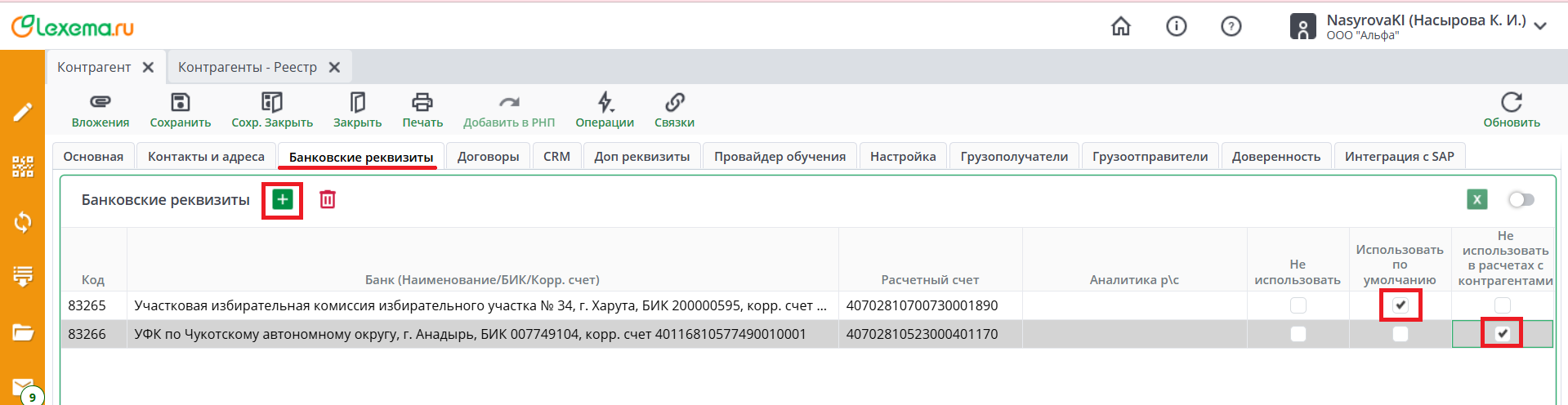
Task: Switch to the Договоры tab
Action: click(488, 157)
